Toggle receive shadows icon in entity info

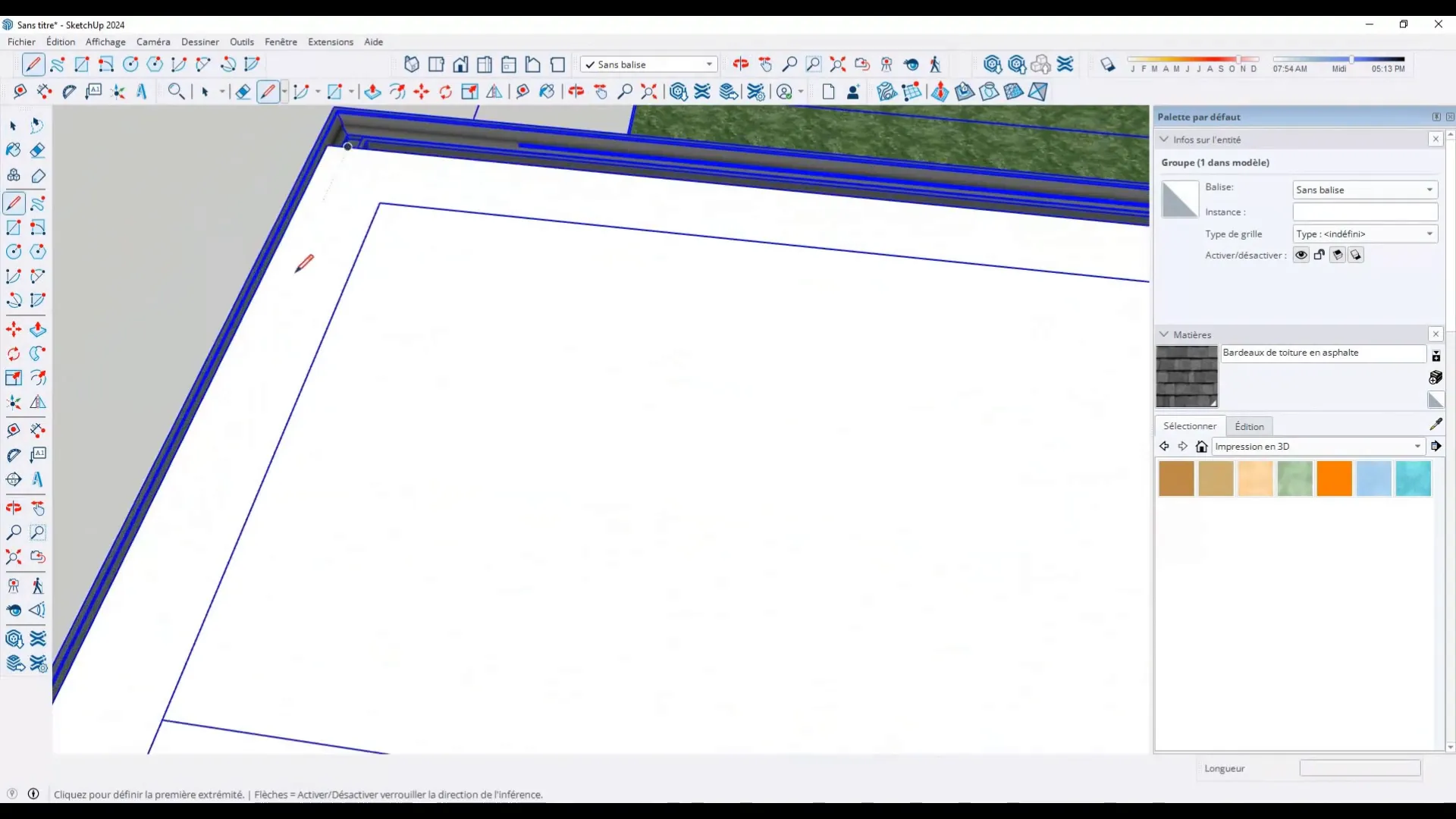click(1338, 255)
